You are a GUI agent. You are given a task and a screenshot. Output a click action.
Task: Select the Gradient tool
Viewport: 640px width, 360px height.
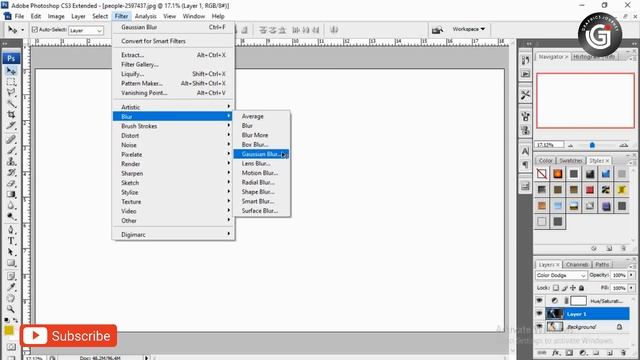[11, 195]
